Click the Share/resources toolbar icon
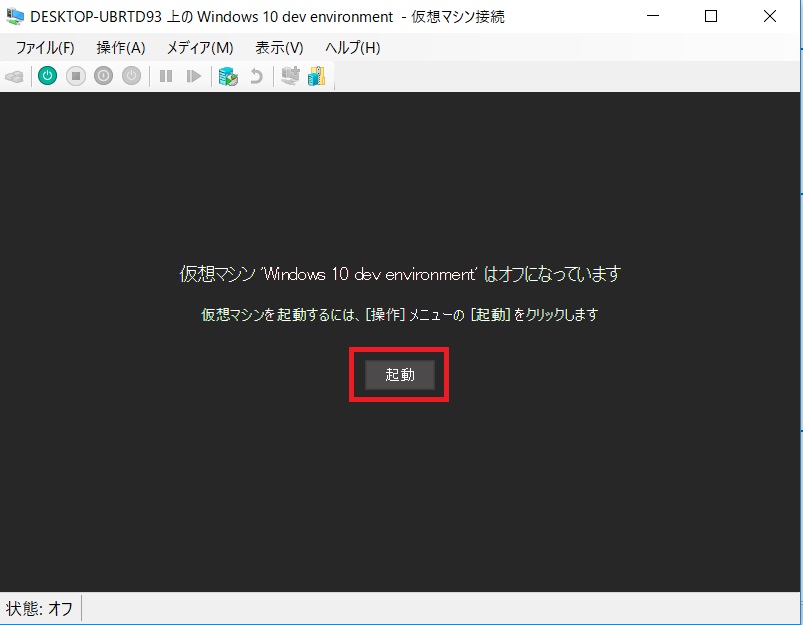 (x=316, y=76)
